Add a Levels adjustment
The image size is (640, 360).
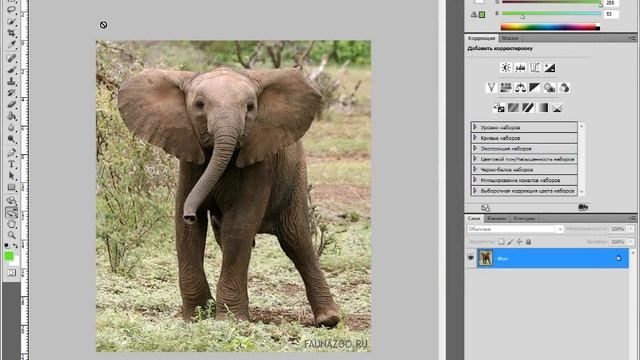[520, 68]
